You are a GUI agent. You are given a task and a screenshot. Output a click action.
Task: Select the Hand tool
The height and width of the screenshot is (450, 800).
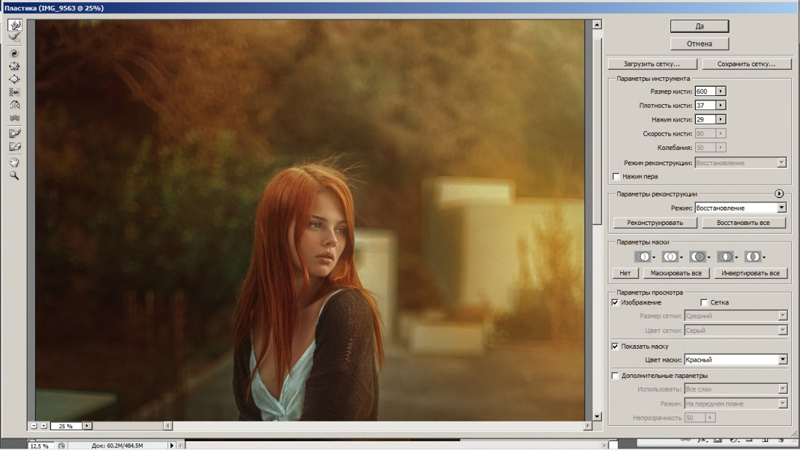click(x=15, y=162)
